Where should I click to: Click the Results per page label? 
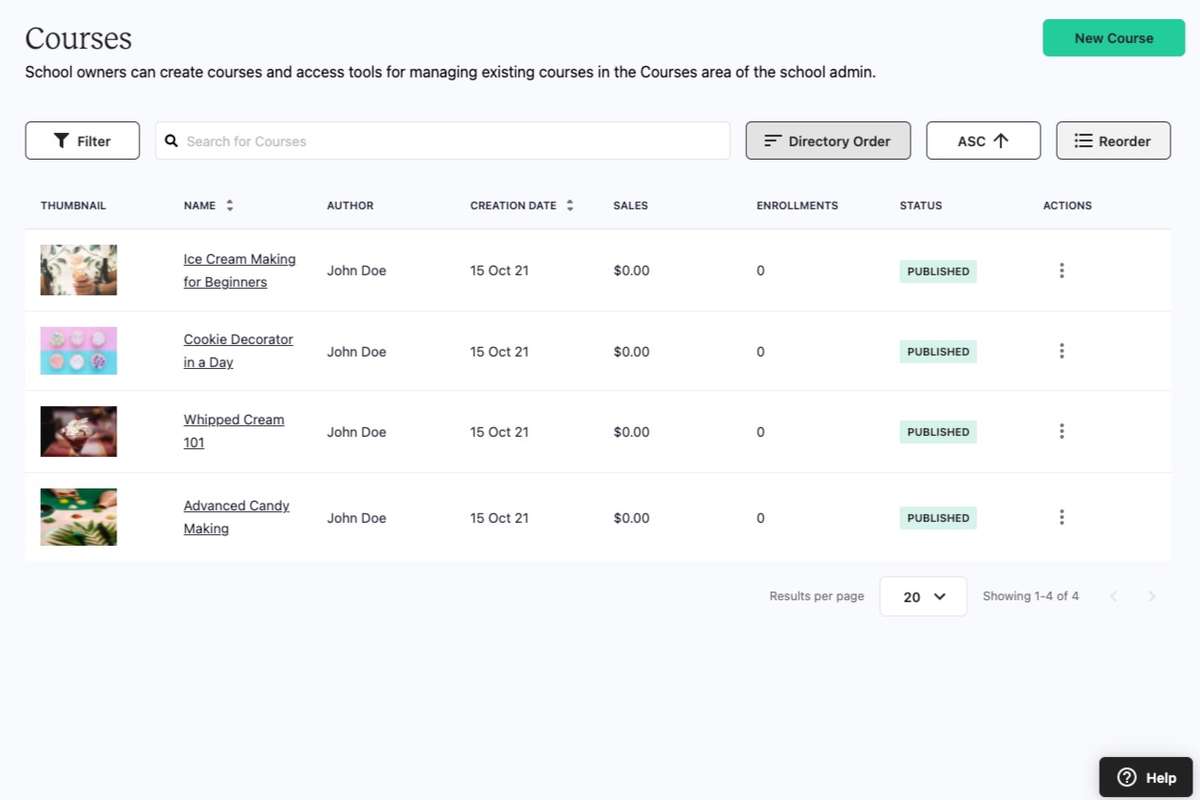[x=816, y=596]
